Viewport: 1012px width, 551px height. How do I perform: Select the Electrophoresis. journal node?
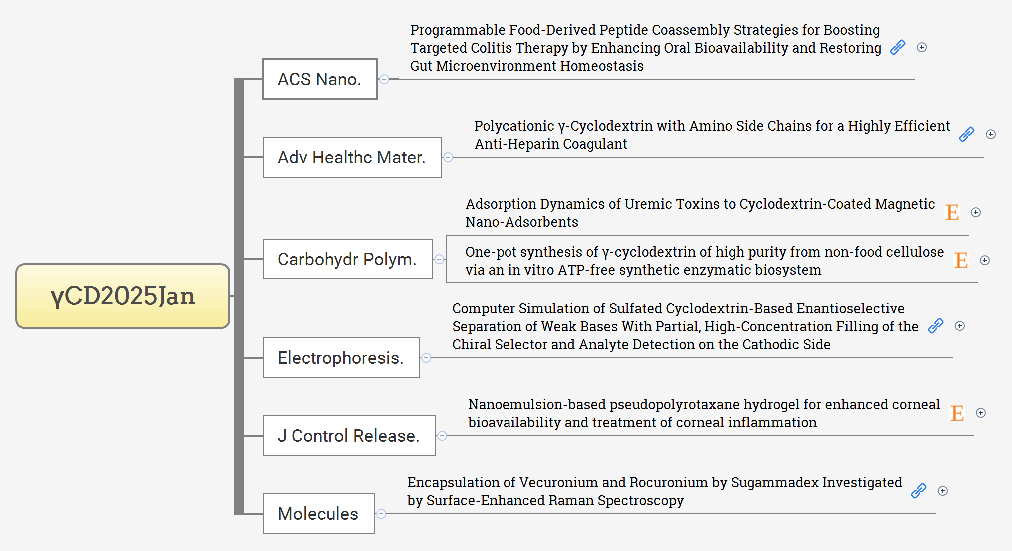click(x=341, y=357)
